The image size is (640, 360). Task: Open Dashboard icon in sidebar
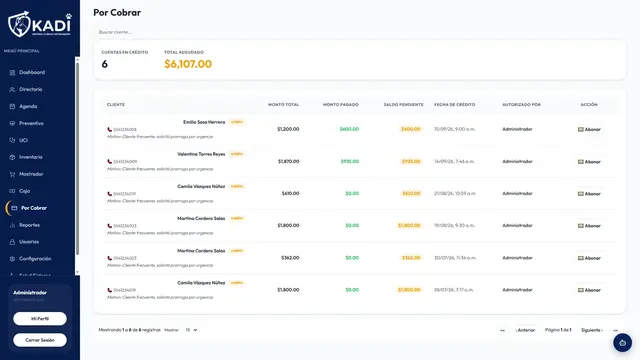click(12, 73)
